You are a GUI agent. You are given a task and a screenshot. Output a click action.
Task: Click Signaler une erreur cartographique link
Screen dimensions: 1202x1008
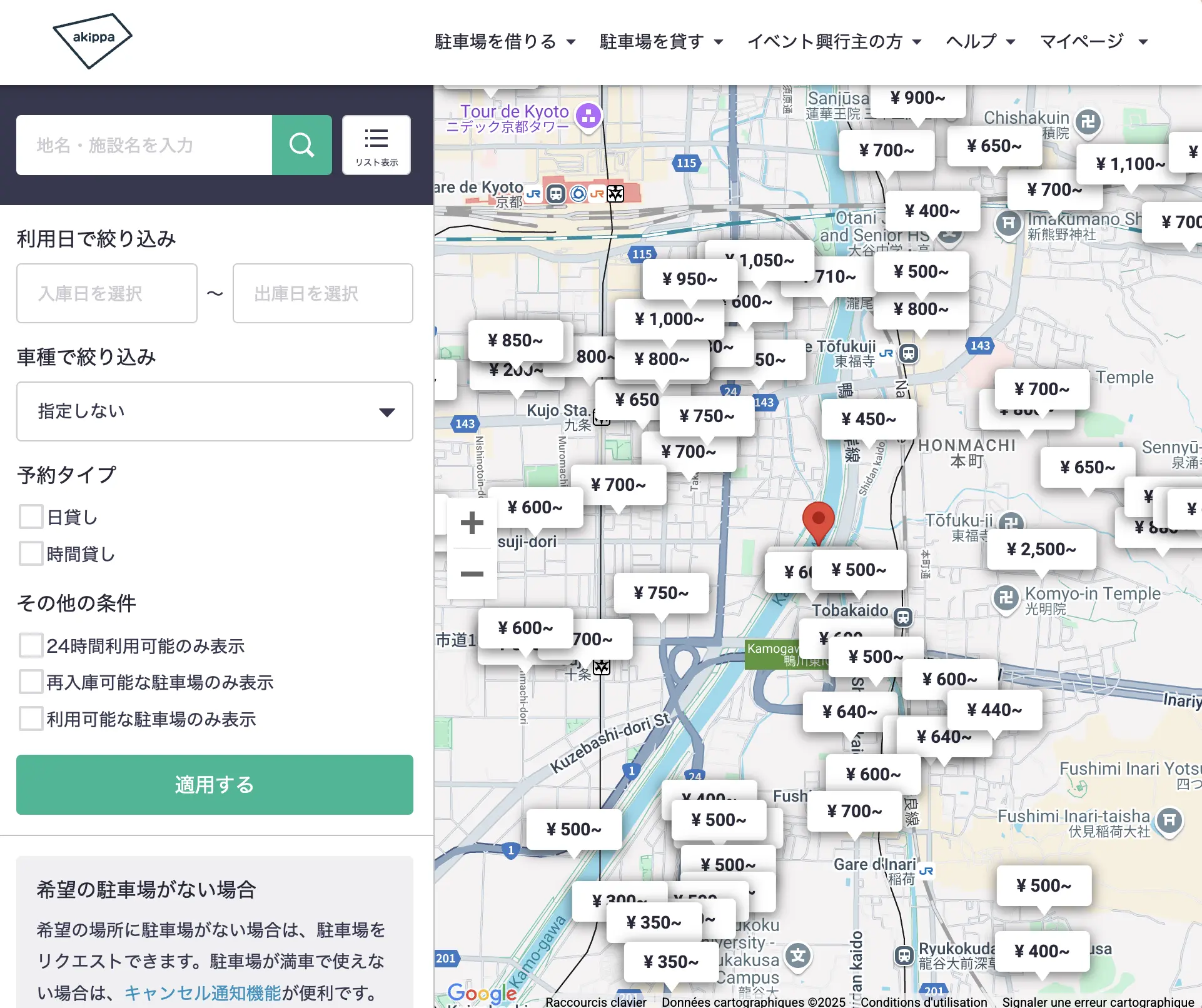pos(1098,1002)
